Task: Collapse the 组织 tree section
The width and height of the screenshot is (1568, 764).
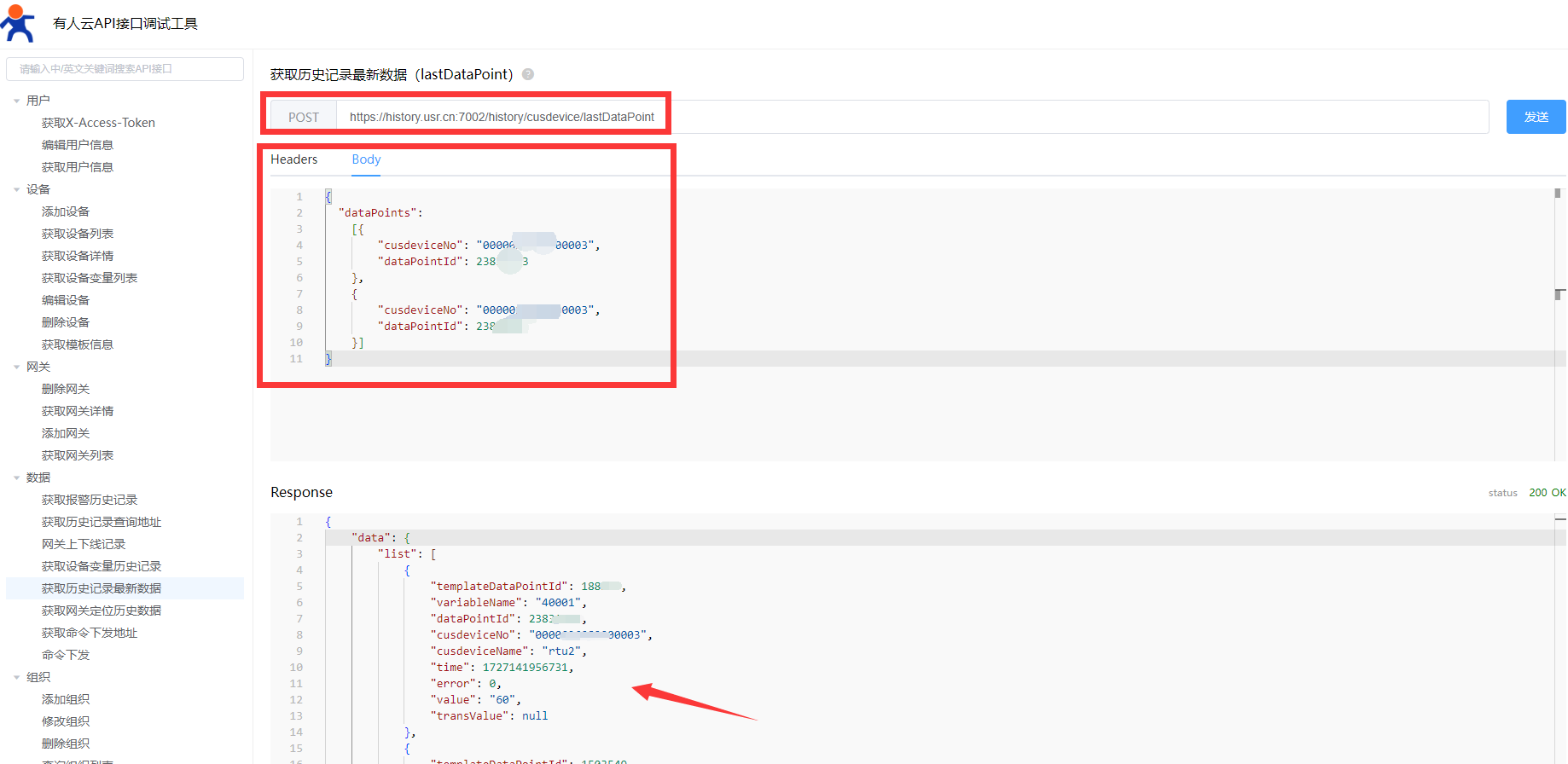Action: click(x=16, y=677)
